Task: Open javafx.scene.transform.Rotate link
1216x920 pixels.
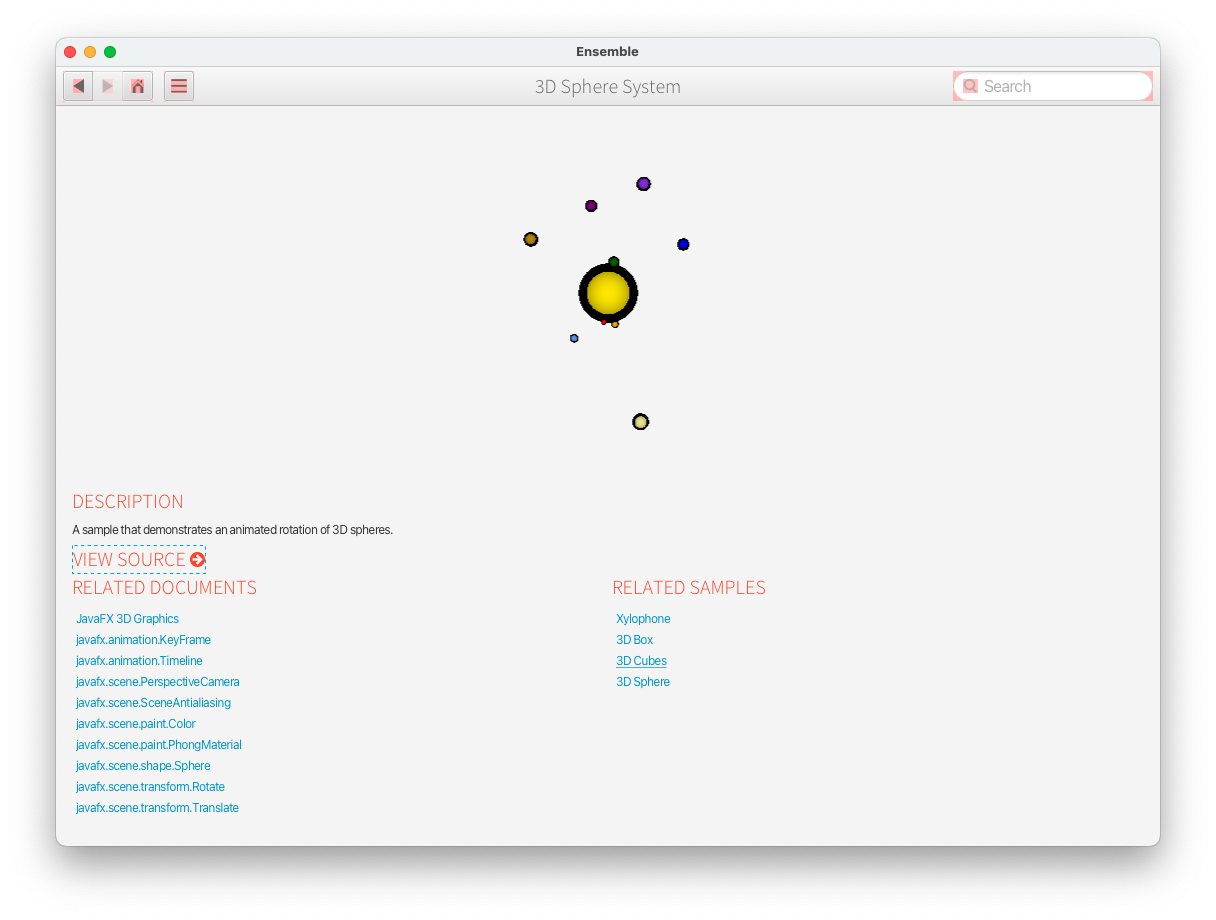Action: [x=150, y=787]
